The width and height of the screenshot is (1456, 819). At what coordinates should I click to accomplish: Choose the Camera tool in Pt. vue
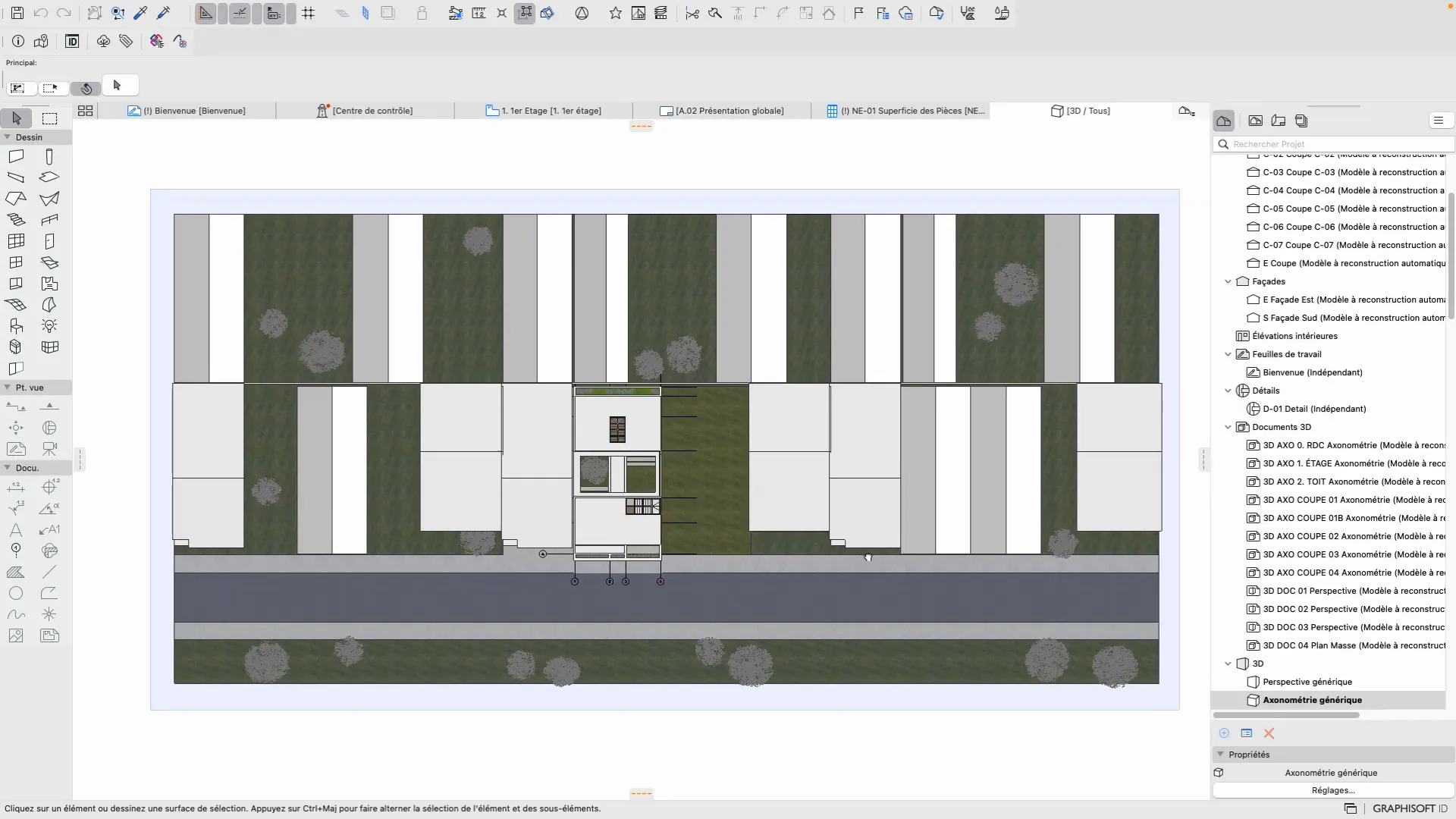pos(49,449)
